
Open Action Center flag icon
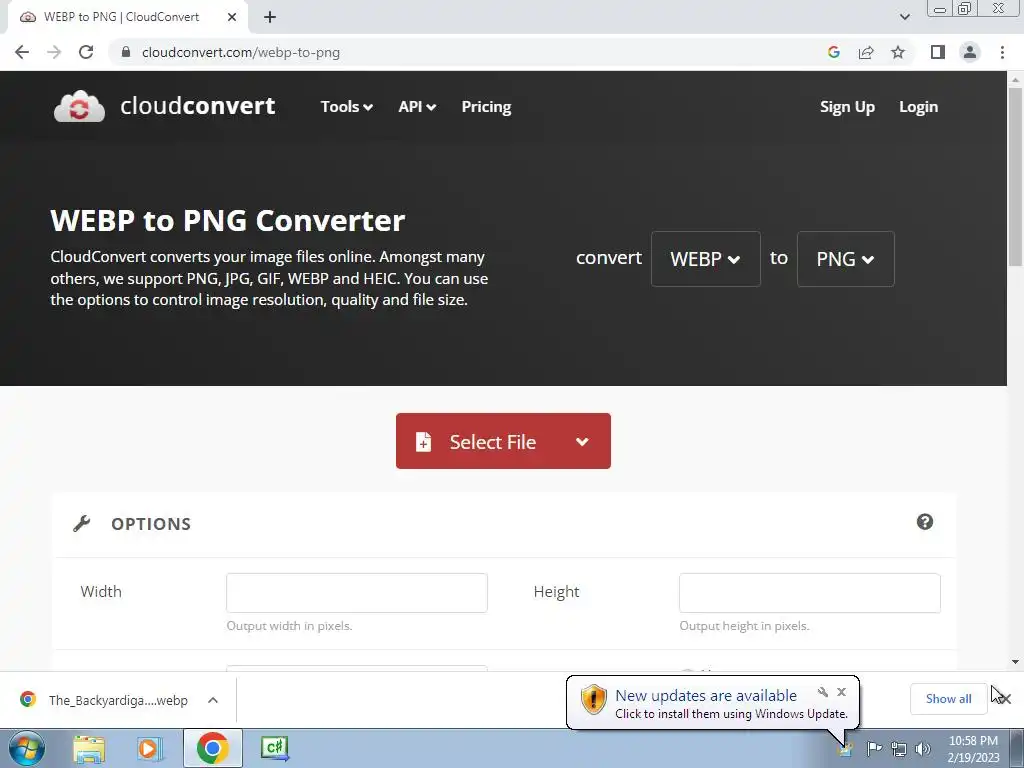874,748
